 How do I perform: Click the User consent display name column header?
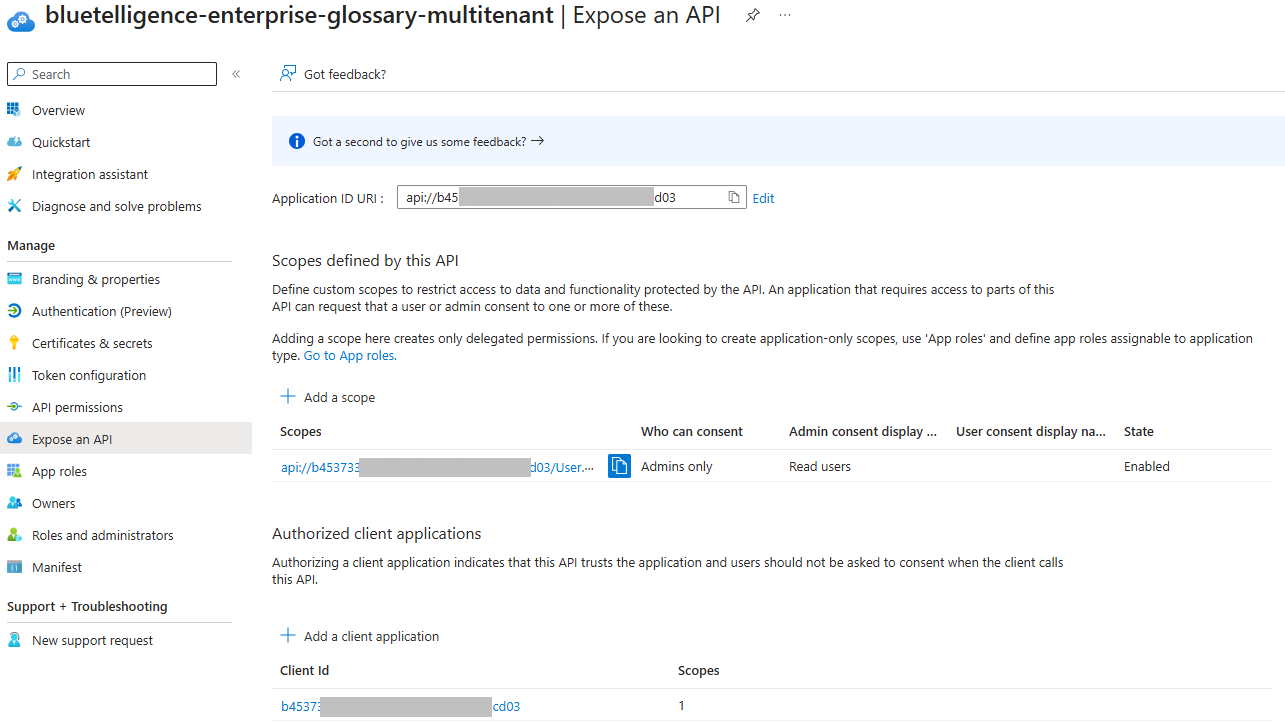click(1031, 432)
